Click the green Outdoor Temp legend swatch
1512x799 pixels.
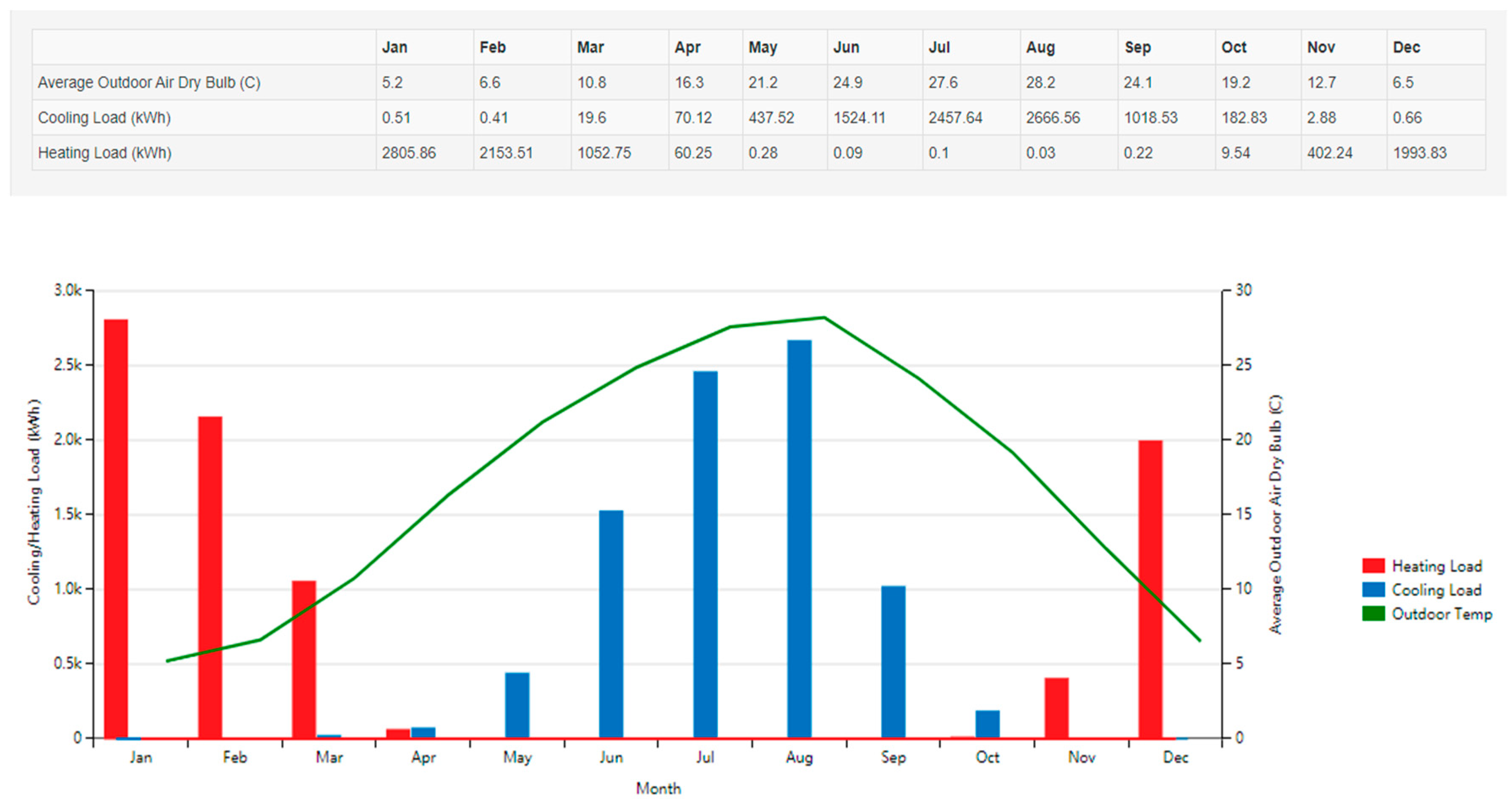pyautogui.click(x=1373, y=614)
